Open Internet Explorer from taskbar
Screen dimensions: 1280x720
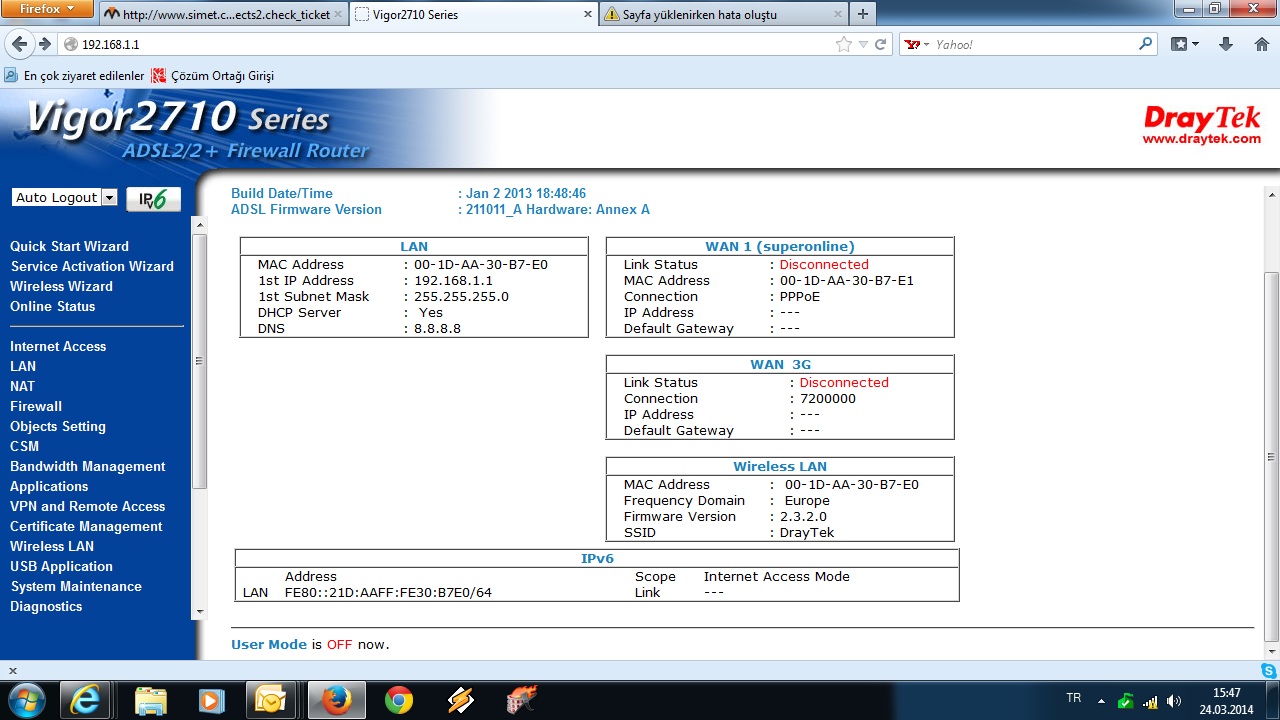(86, 700)
